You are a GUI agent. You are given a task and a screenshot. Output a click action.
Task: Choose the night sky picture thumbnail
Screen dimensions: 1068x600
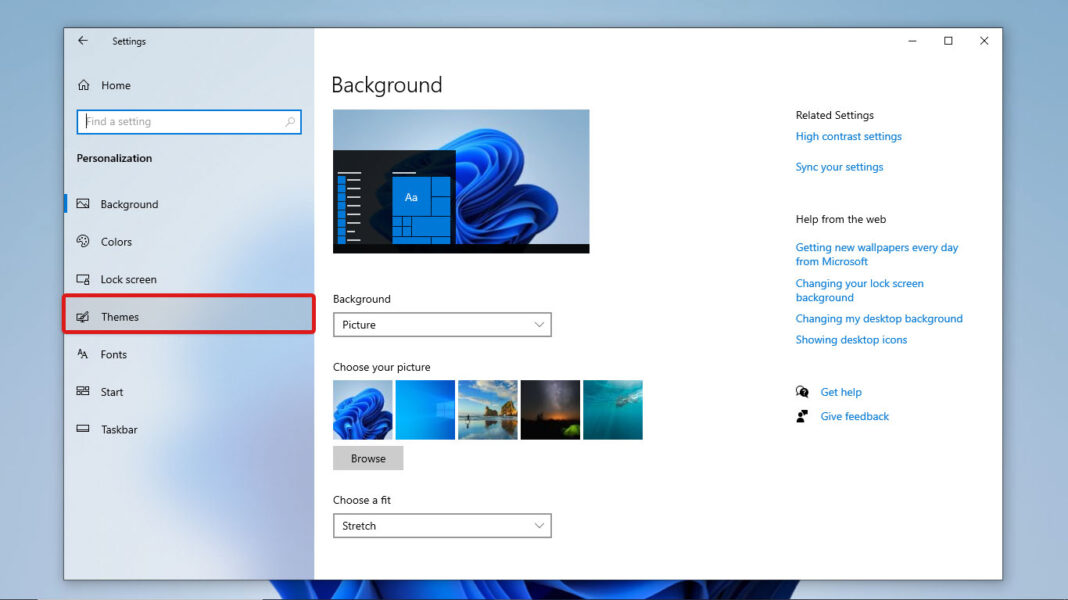click(x=550, y=409)
